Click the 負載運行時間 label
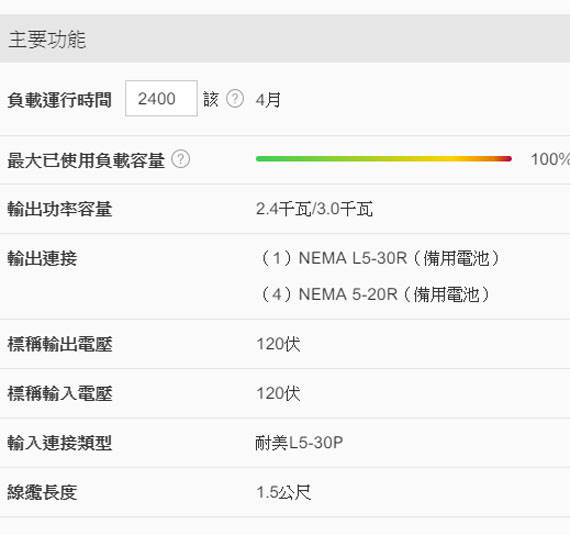The image size is (570, 535). [59, 100]
